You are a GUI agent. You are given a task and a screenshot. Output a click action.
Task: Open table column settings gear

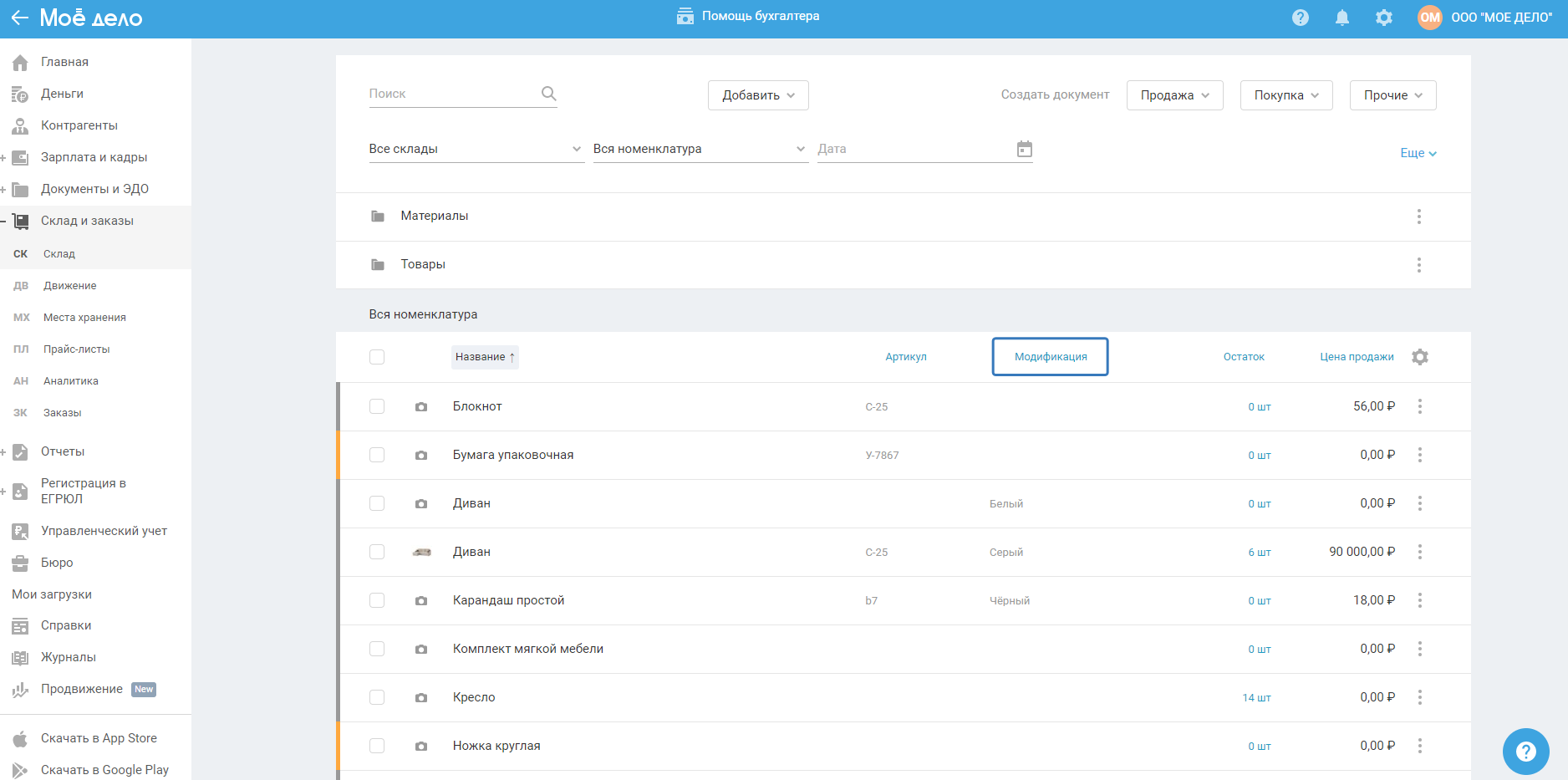click(x=1419, y=357)
